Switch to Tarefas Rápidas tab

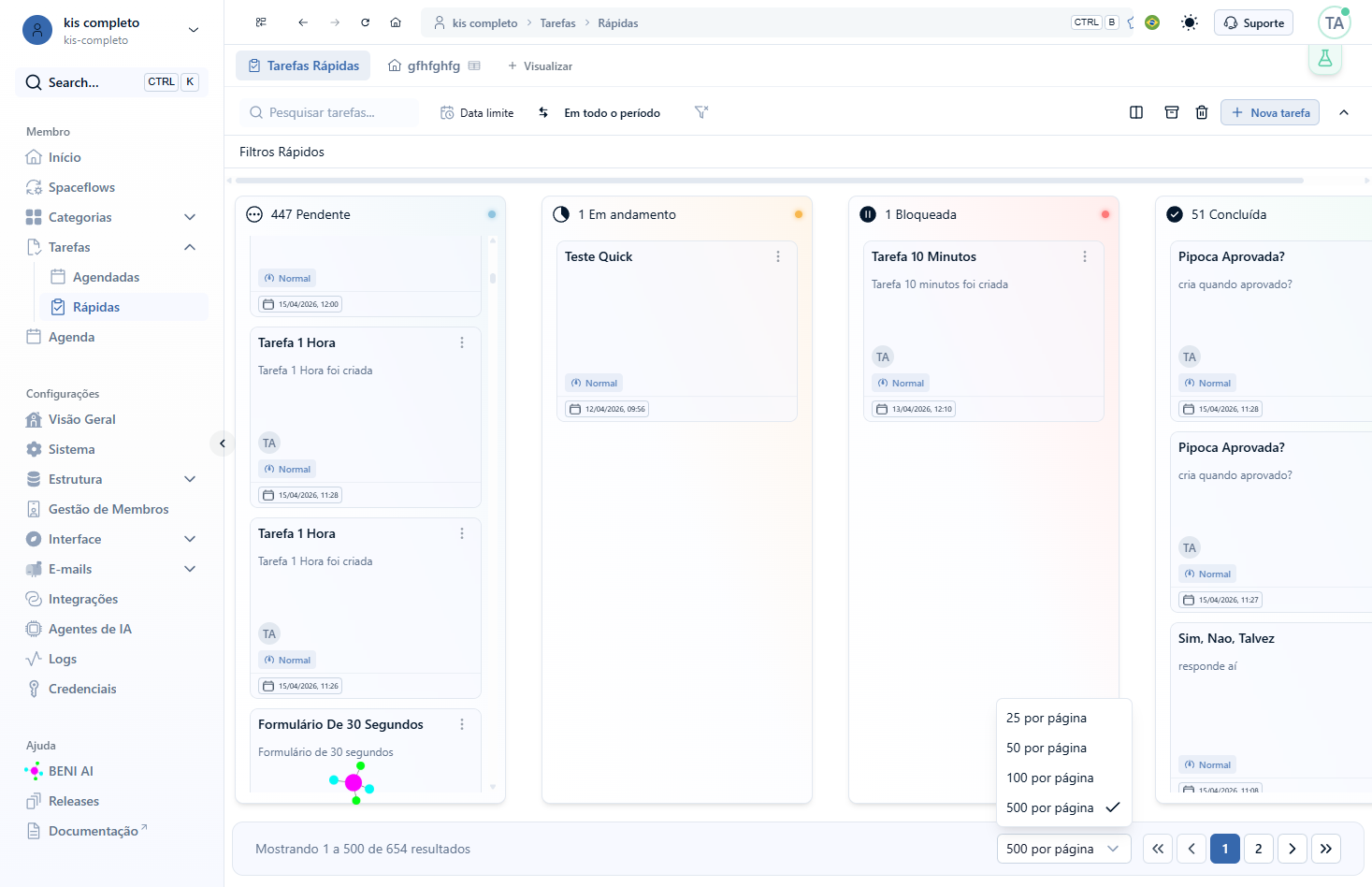[x=303, y=65]
